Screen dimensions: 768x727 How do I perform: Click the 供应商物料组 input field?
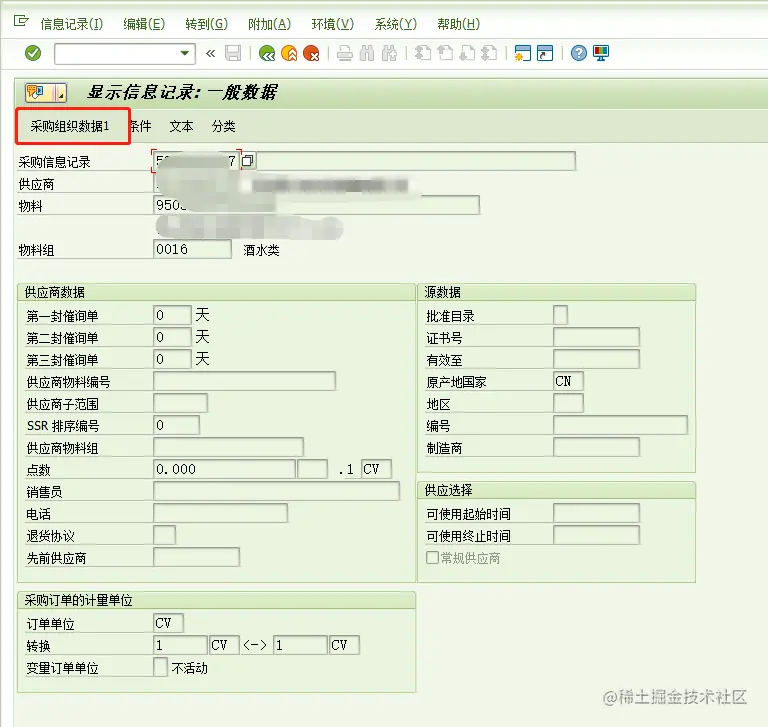click(228, 447)
